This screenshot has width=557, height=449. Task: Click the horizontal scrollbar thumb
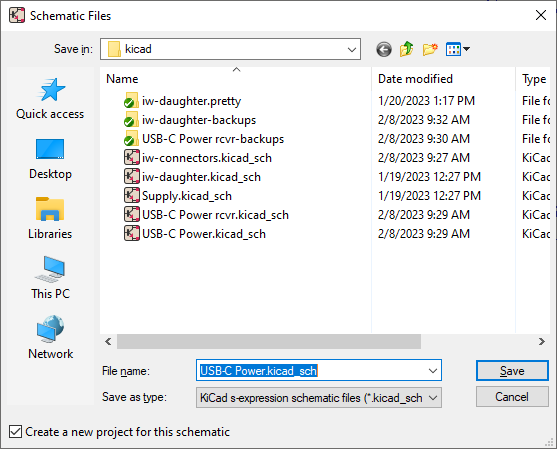tap(269, 341)
